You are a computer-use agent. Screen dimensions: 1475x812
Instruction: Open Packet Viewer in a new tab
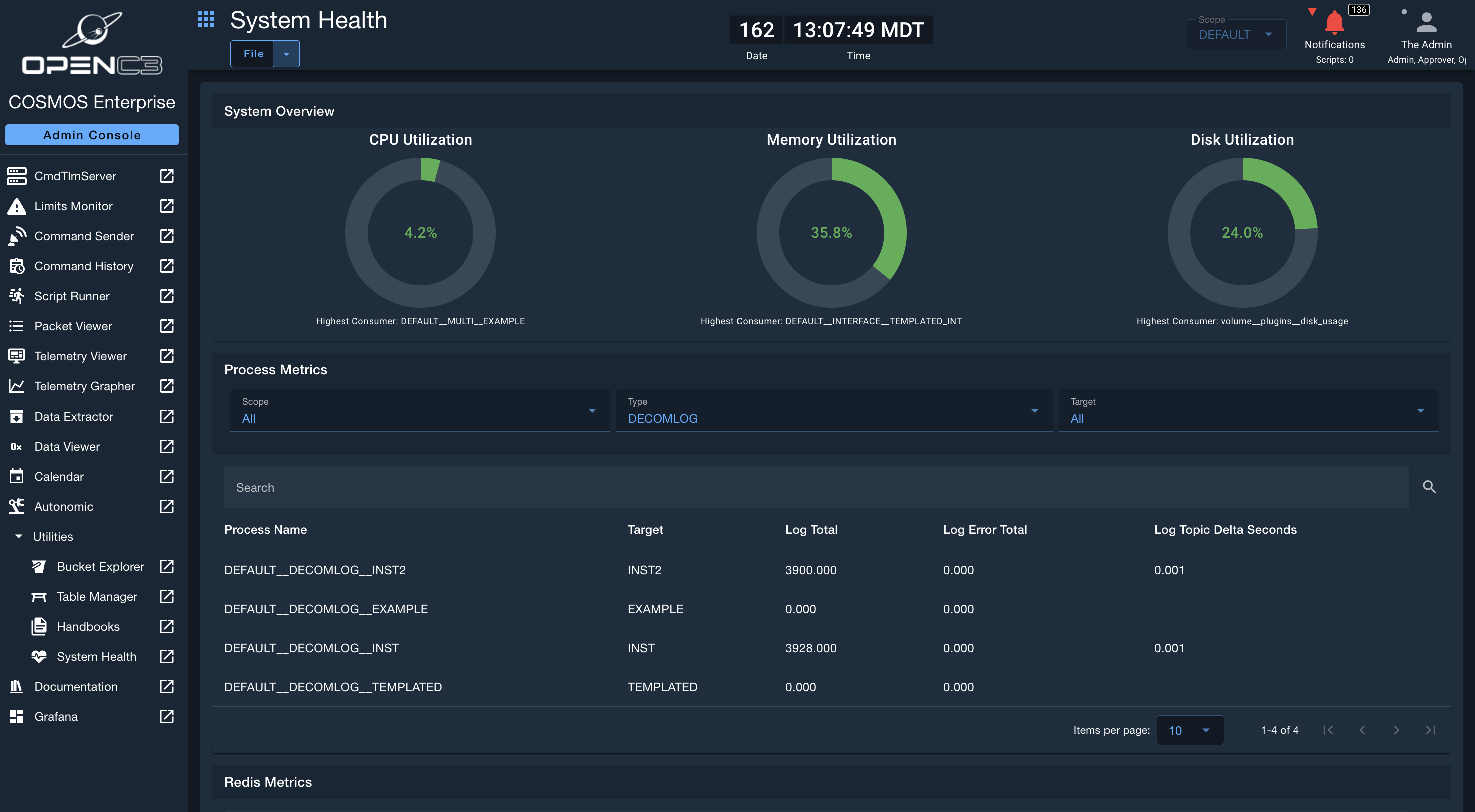pos(167,326)
